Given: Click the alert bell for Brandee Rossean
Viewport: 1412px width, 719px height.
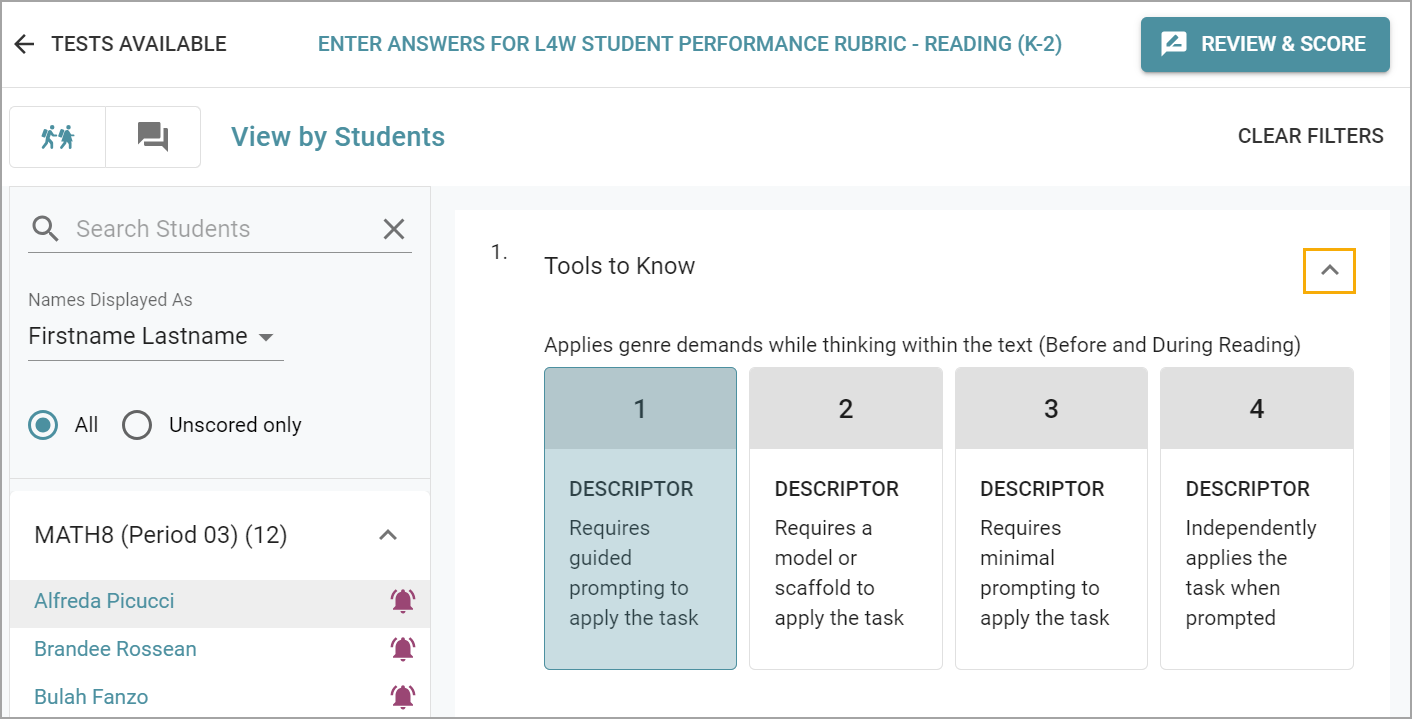Looking at the screenshot, I should (403, 649).
